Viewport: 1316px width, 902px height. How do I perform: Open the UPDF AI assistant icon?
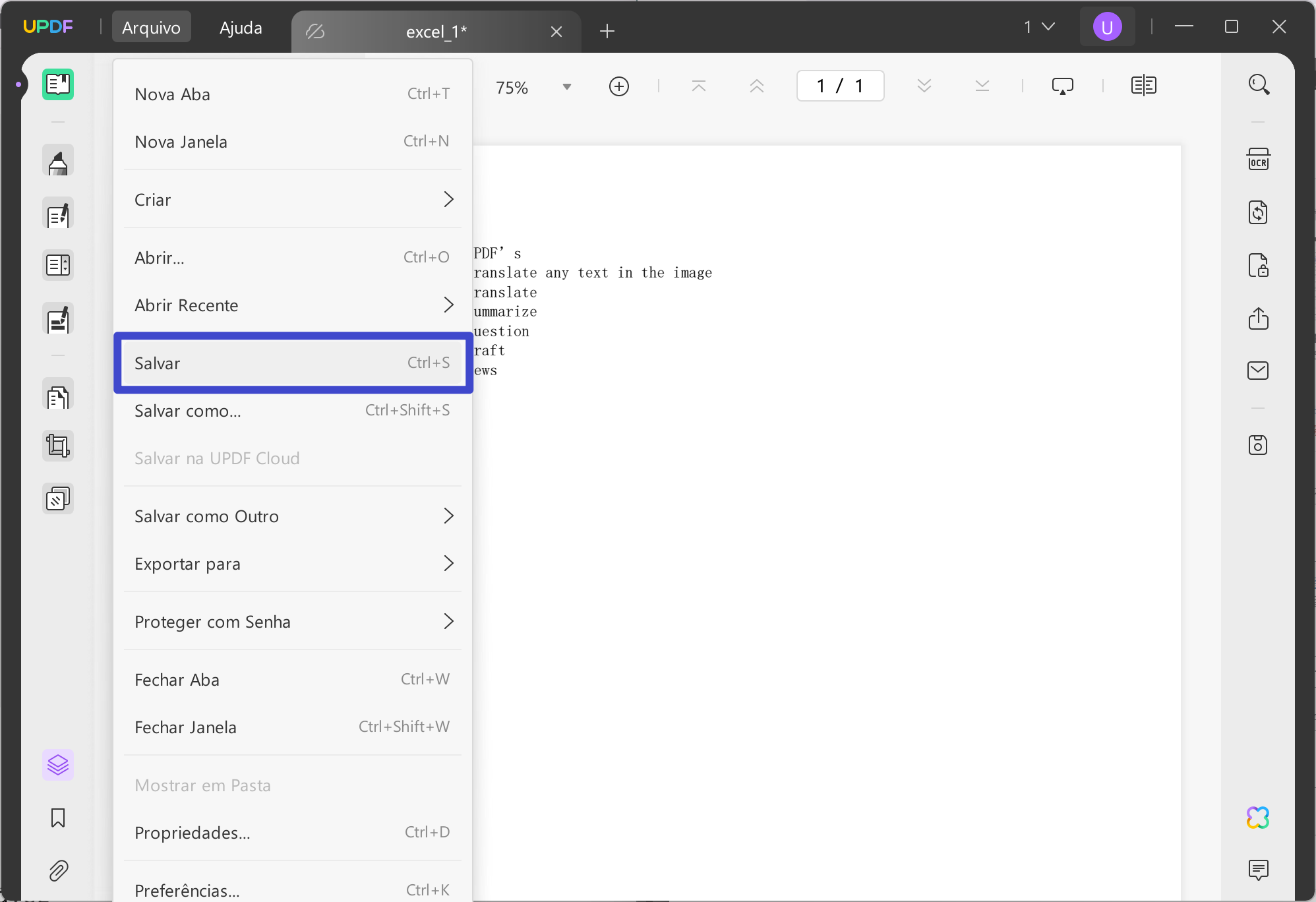coord(1258,818)
